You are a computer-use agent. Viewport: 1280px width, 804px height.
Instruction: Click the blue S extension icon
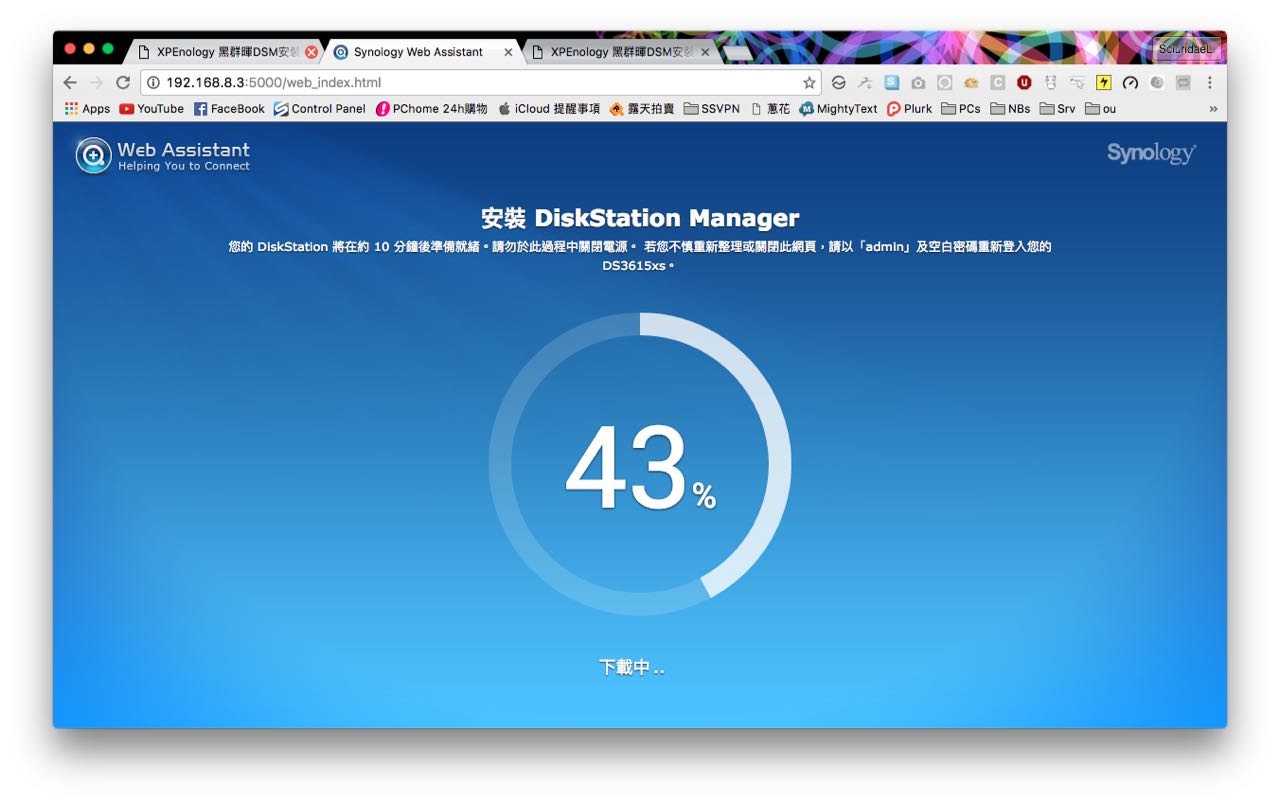coord(891,83)
